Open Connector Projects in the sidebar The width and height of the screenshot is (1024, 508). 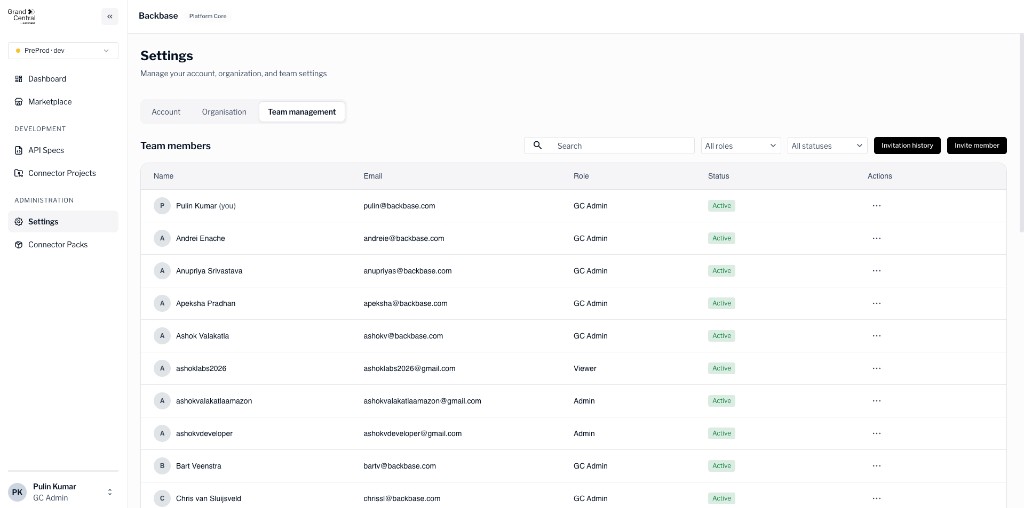click(x=63, y=173)
